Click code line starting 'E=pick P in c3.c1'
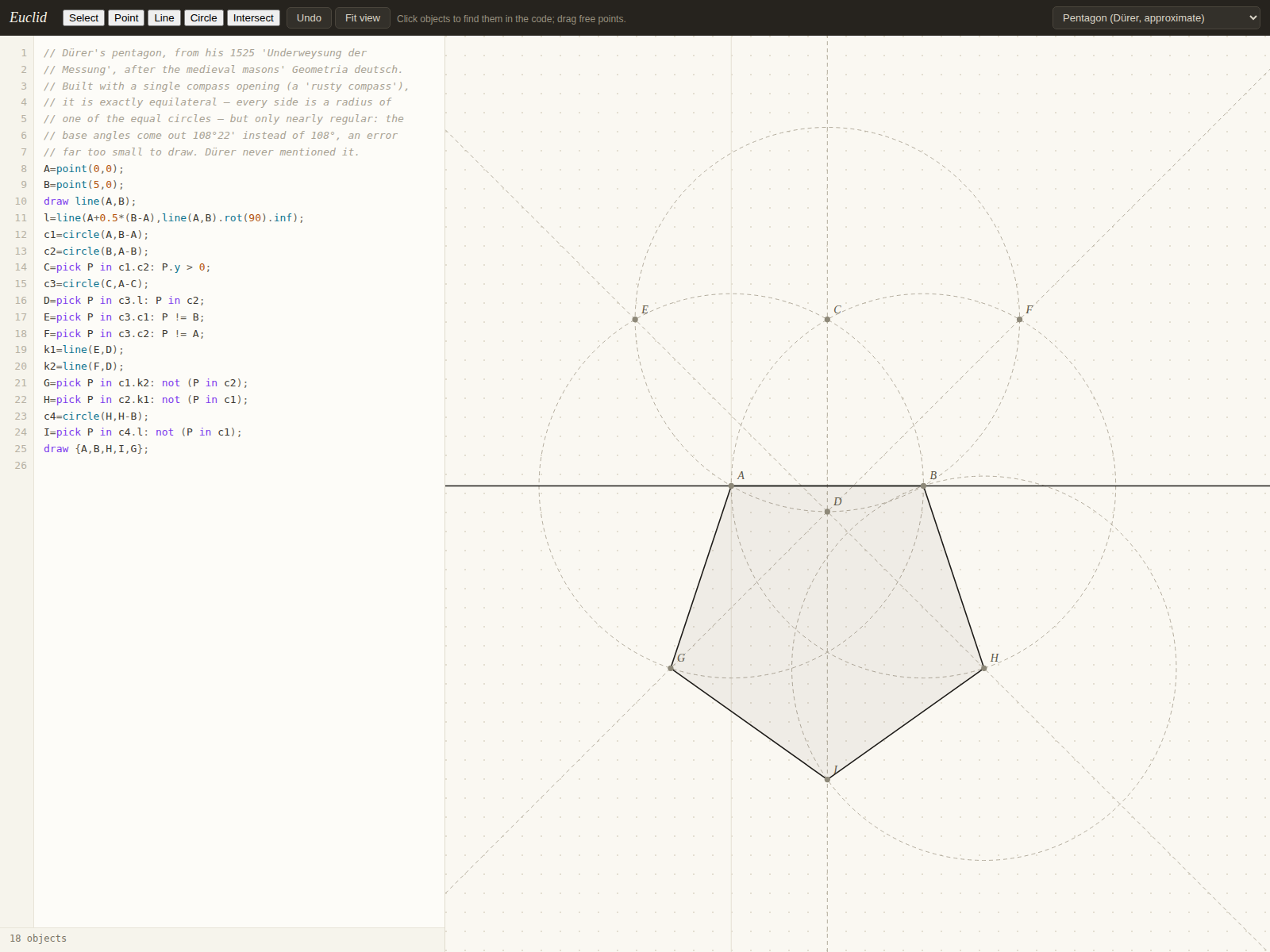The image size is (1270, 952). point(124,317)
